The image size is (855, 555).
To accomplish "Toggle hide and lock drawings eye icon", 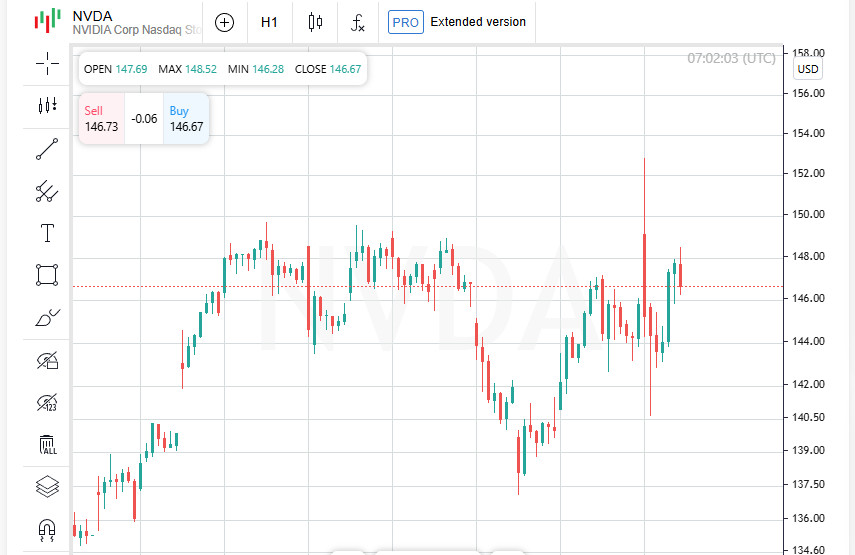I will (47, 360).
